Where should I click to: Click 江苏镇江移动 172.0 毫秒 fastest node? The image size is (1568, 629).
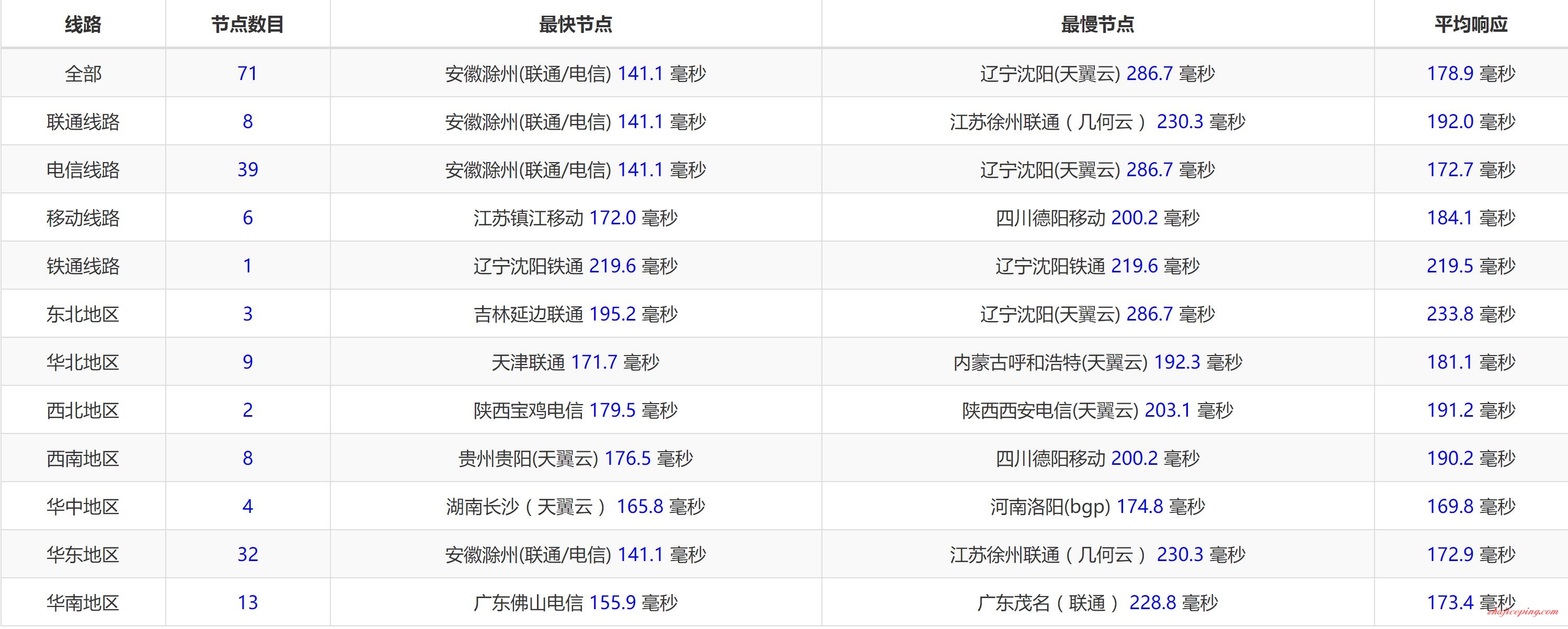(576, 218)
